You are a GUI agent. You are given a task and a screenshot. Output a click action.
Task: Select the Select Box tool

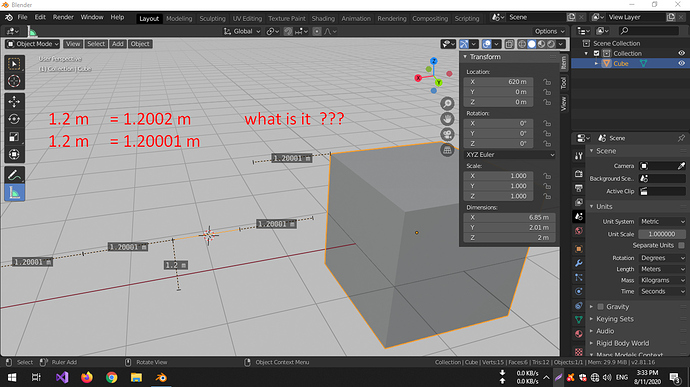coord(14,64)
